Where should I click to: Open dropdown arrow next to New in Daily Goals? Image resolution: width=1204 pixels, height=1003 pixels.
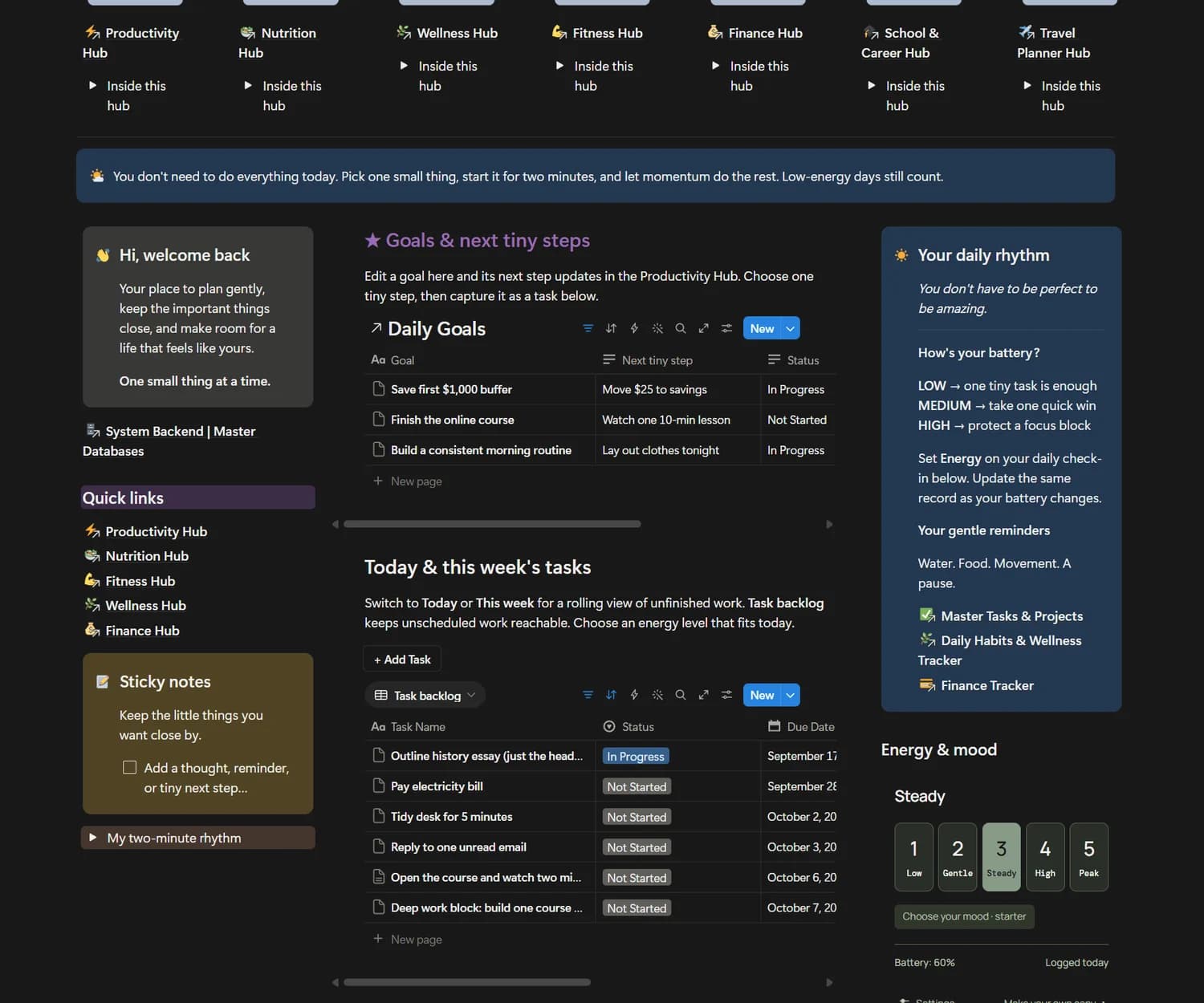click(x=791, y=328)
